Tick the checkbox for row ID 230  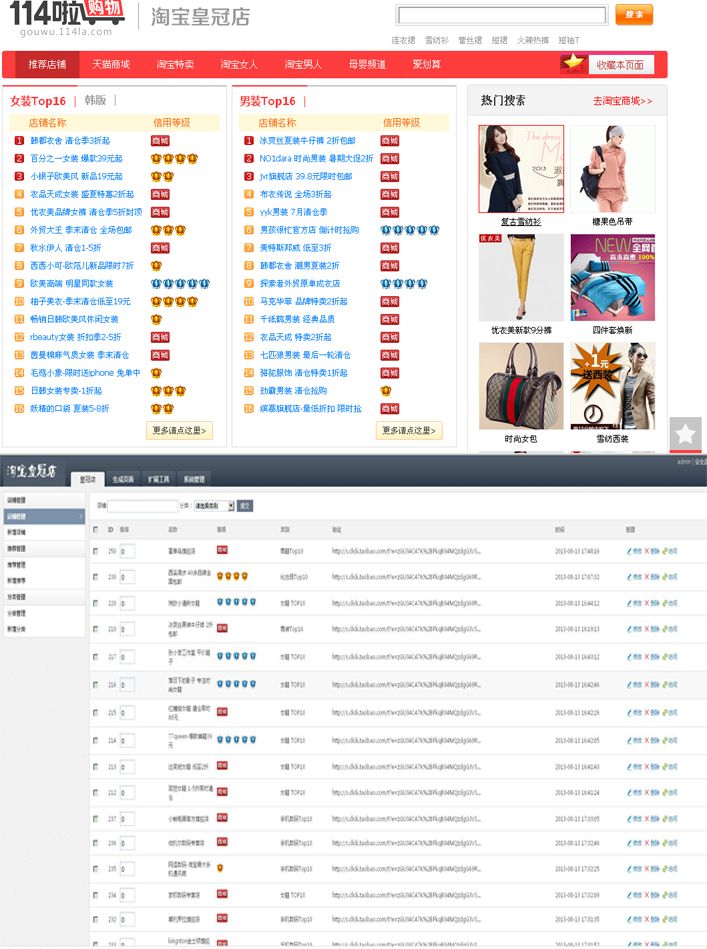tap(96, 577)
